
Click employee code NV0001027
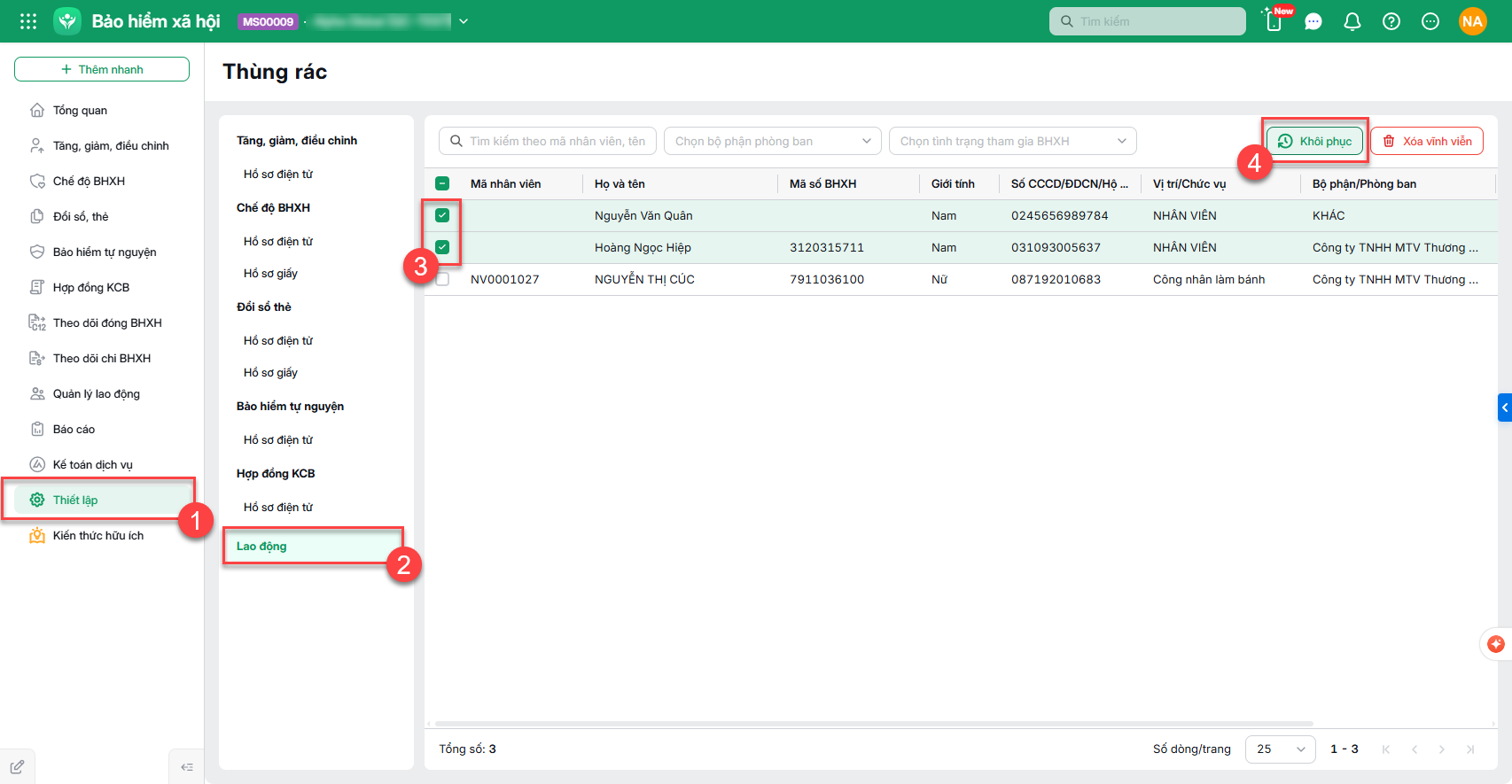tap(504, 279)
